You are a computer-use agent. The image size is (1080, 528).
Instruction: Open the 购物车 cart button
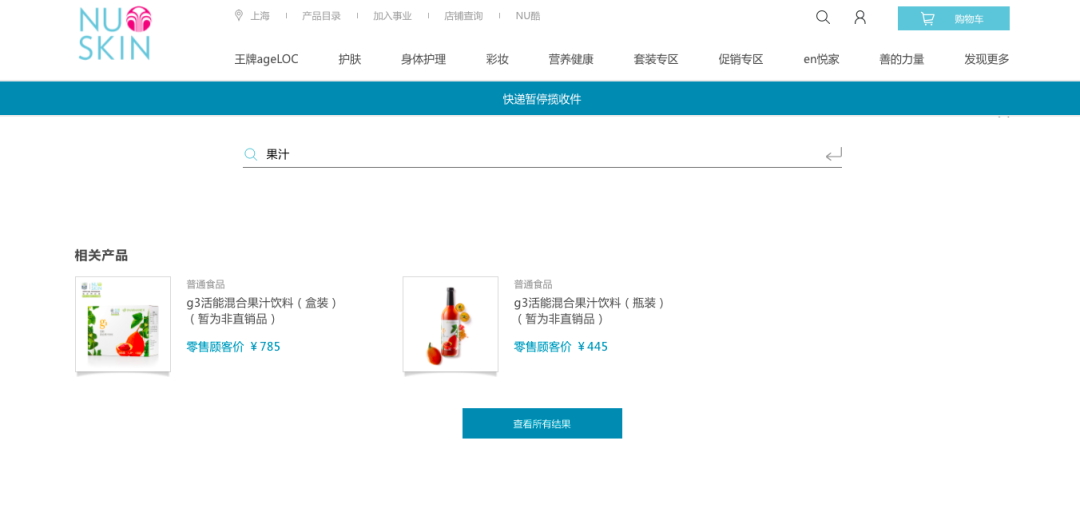pos(953,19)
